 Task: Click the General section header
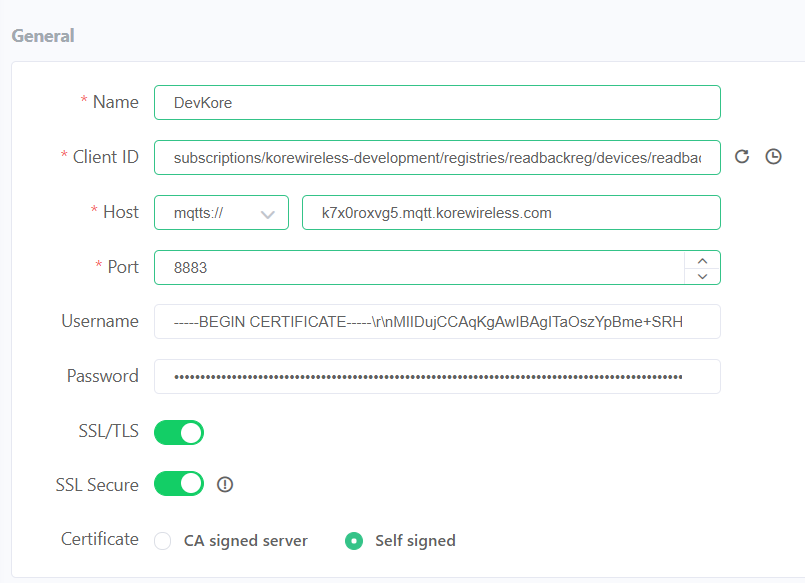click(42, 35)
